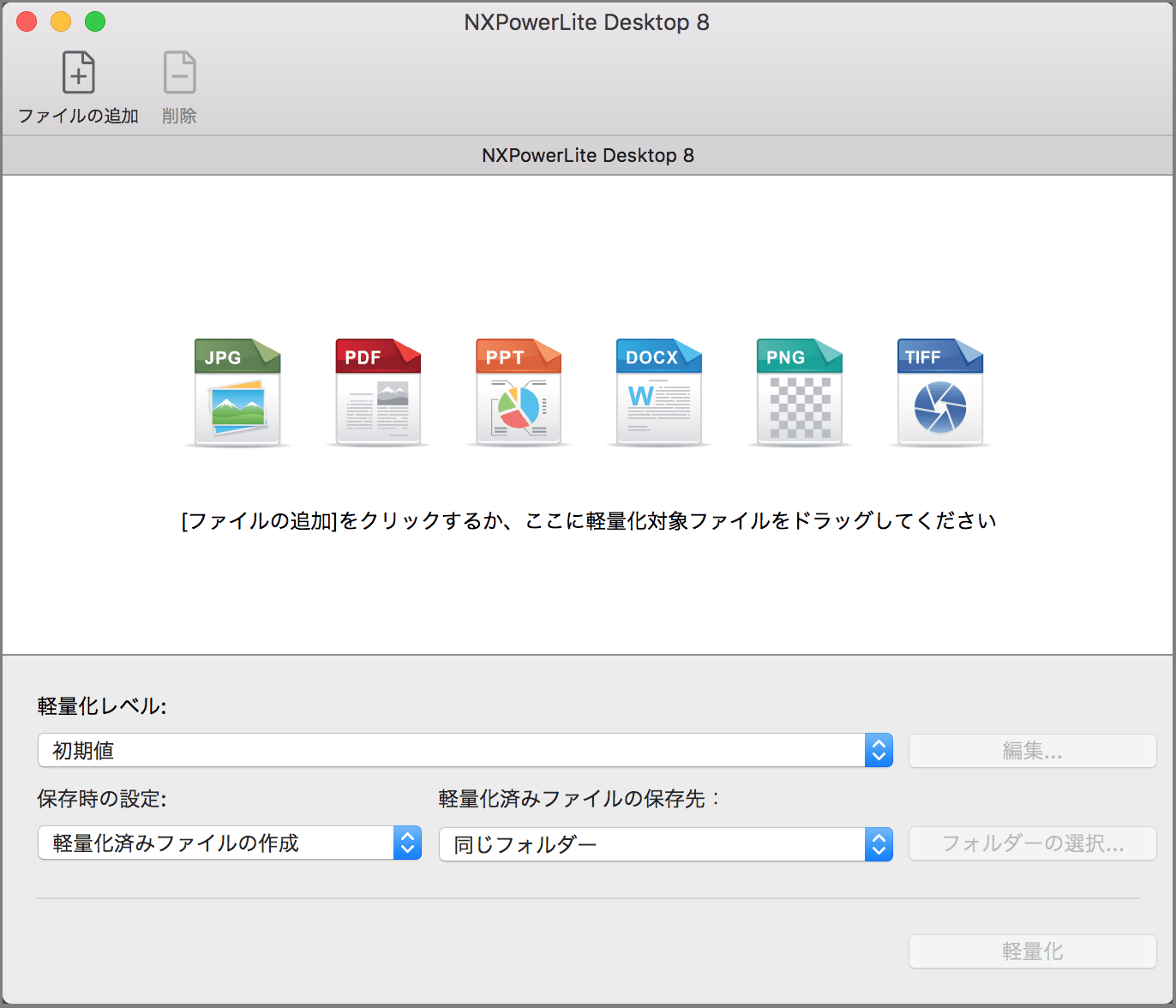1176x1008 pixels.
Task: Click the フォルダーの選択... button
Action: pyautogui.click(x=1032, y=843)
